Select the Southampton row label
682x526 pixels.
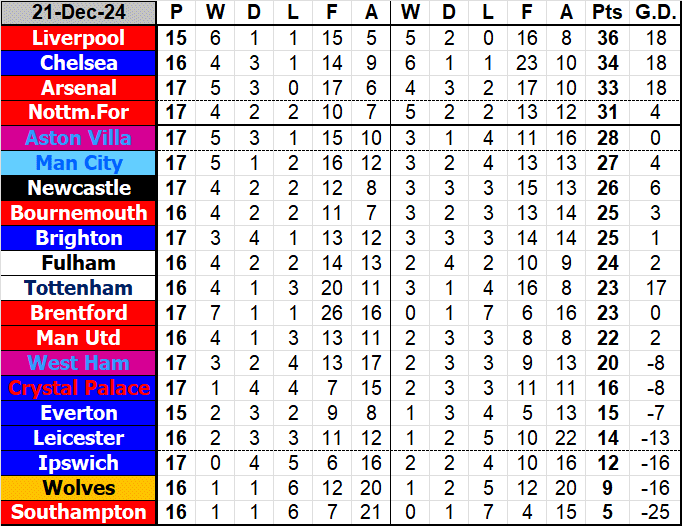[x=79, y=513]
